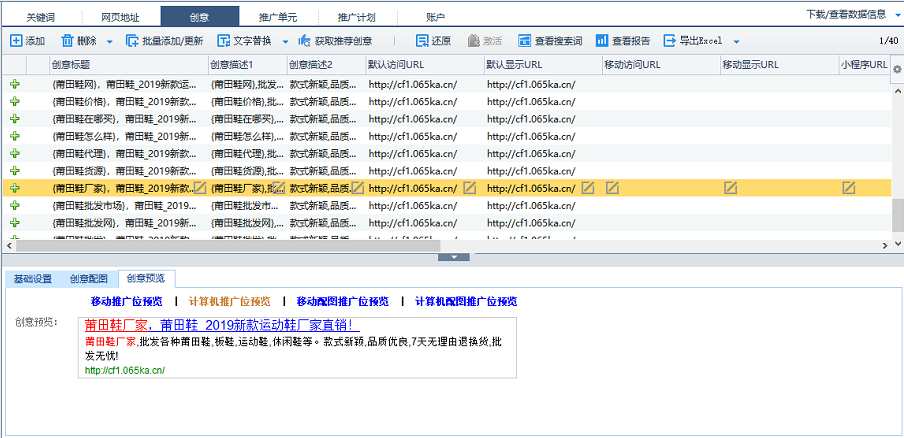Open the 导出Excel dropdown arrow
This screenshot has height=438, width=904.
[x=736, y=42]
